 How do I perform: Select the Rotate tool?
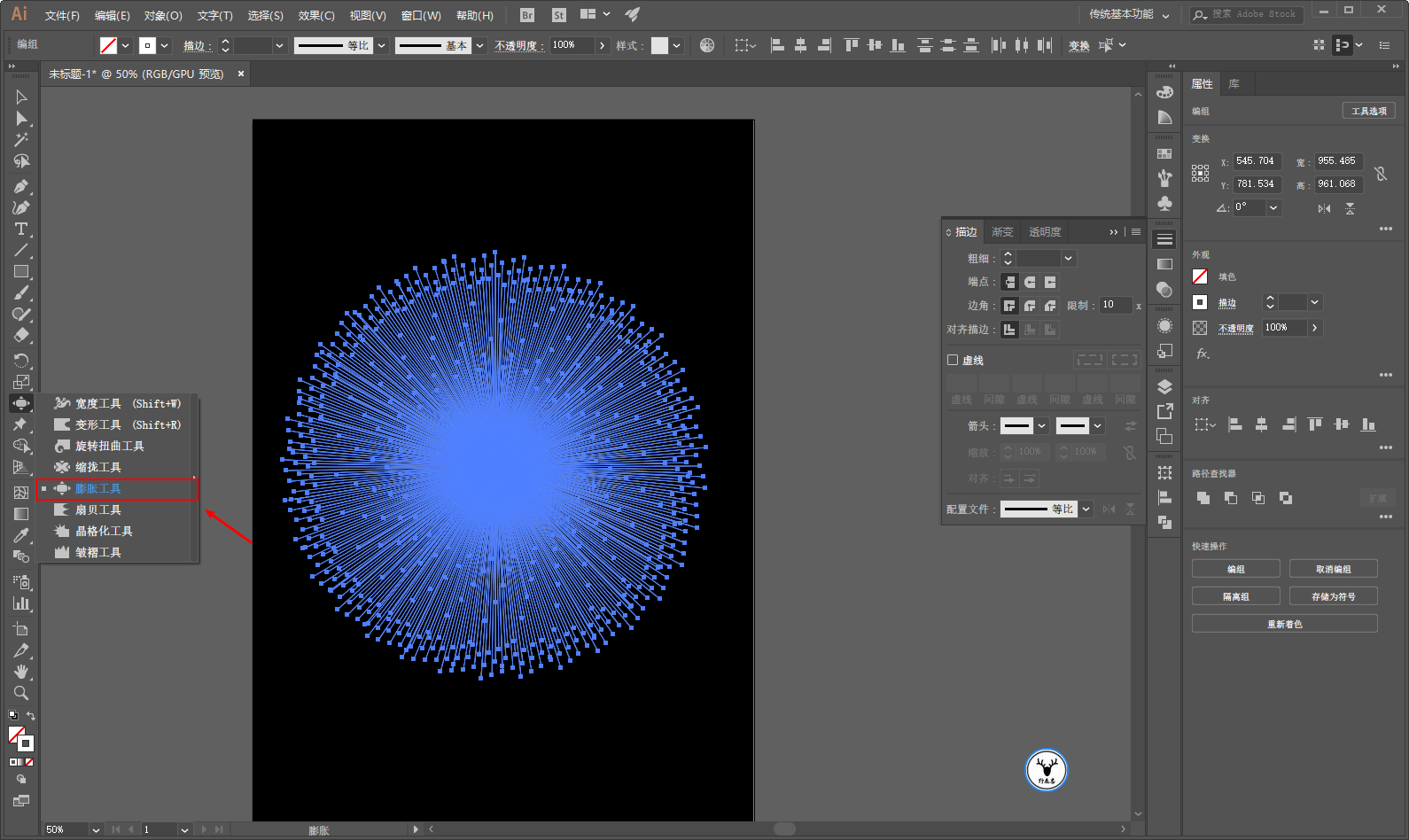tap(21, 360)
